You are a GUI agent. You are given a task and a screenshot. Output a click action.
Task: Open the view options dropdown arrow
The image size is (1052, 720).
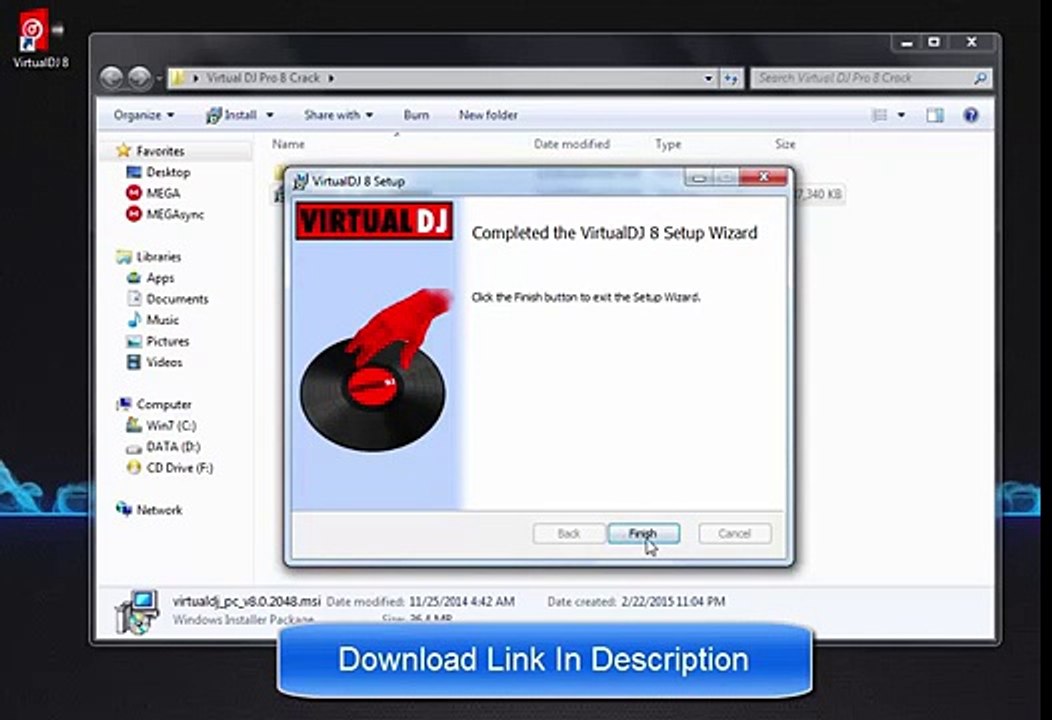(x=901, y=115)
